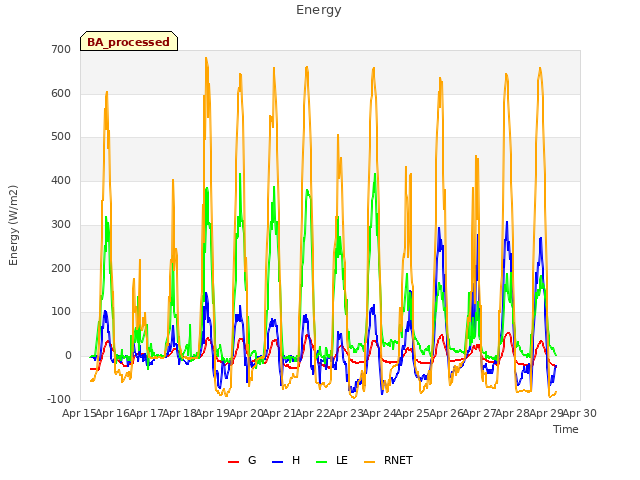
Task: Click the Apr 30 x-axis label
Action: click(x=580, y=413)
